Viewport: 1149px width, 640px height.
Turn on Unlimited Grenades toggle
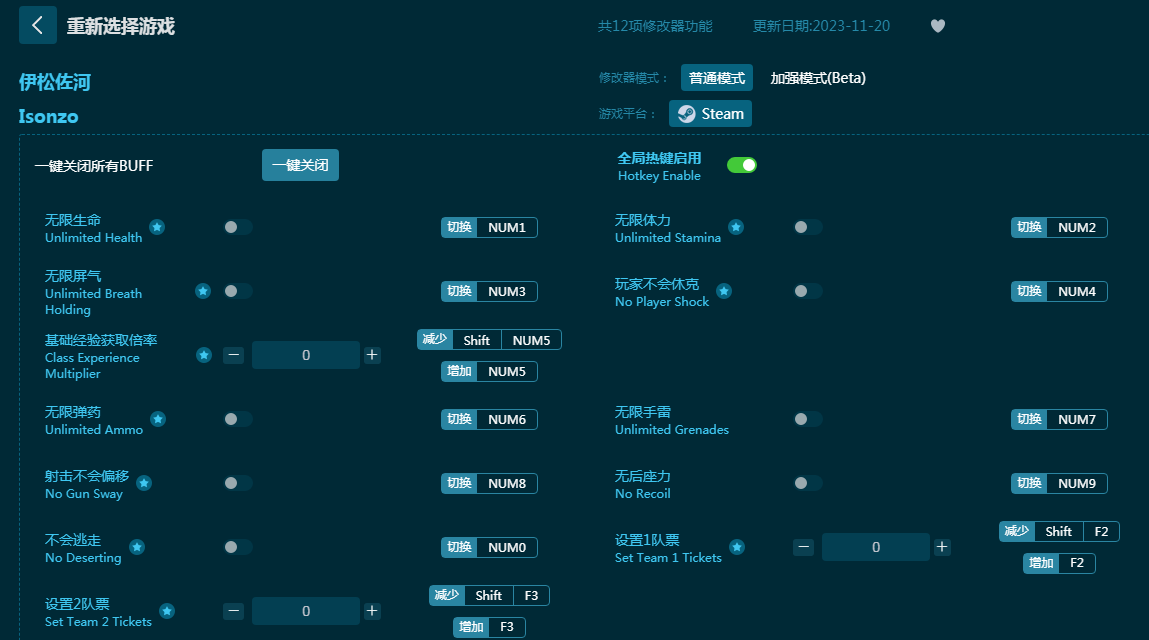pos(808,419)
